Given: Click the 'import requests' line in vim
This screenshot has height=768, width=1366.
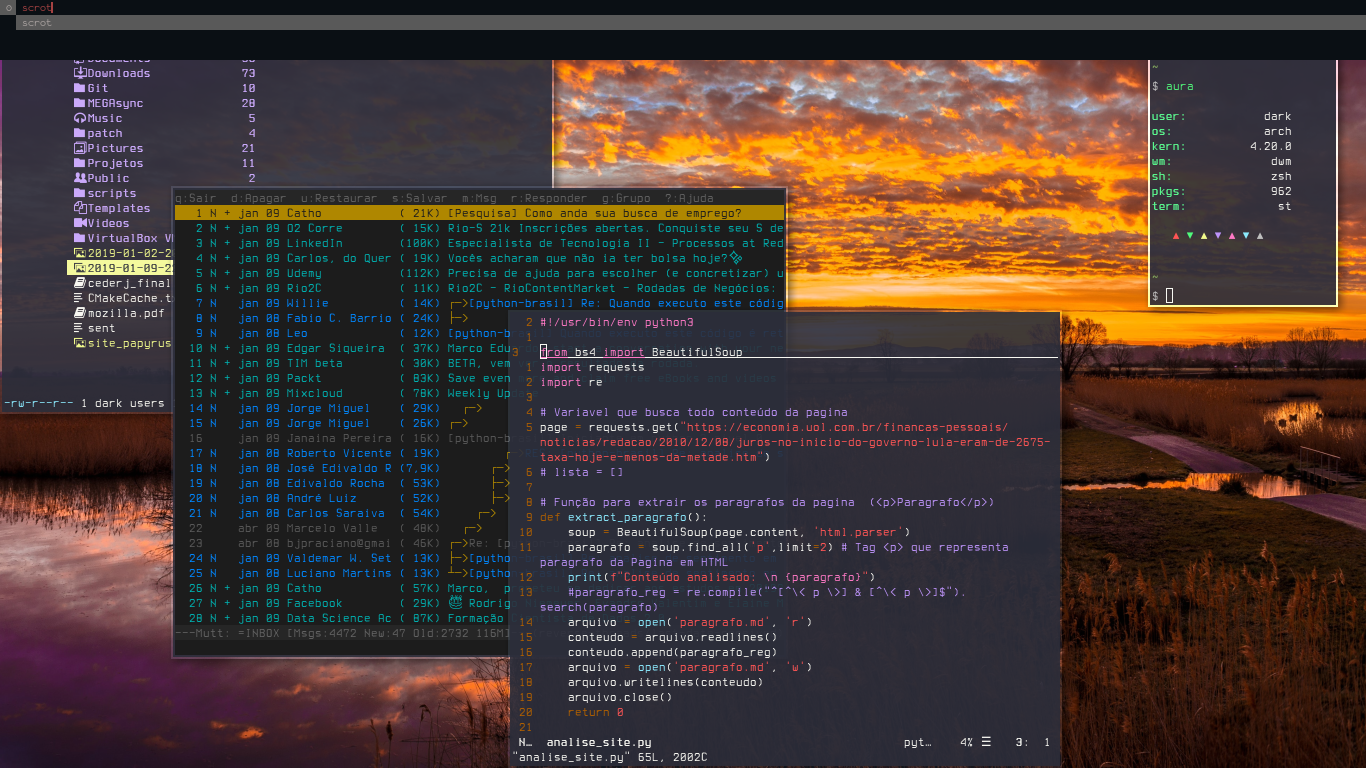Looking at the screenshot, I should point(592,367).
